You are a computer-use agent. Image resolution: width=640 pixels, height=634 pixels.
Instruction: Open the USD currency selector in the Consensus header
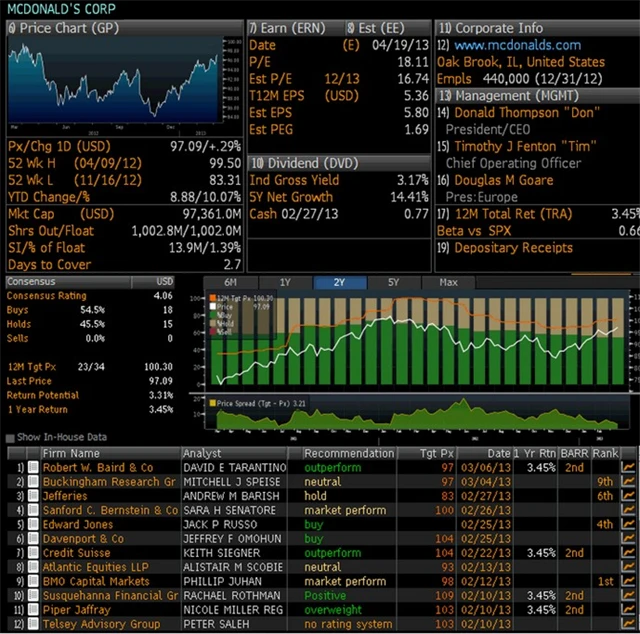click(165, 282)
